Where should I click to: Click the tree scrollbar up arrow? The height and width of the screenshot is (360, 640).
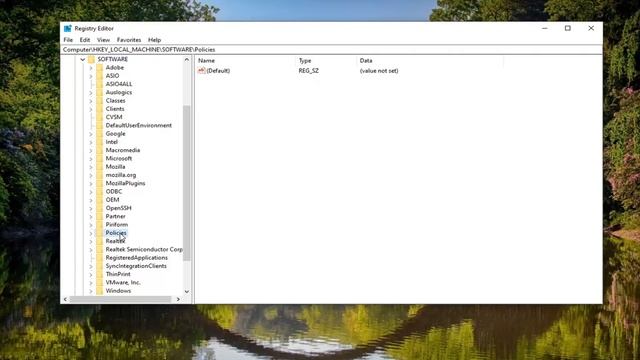tap(187, 60)
